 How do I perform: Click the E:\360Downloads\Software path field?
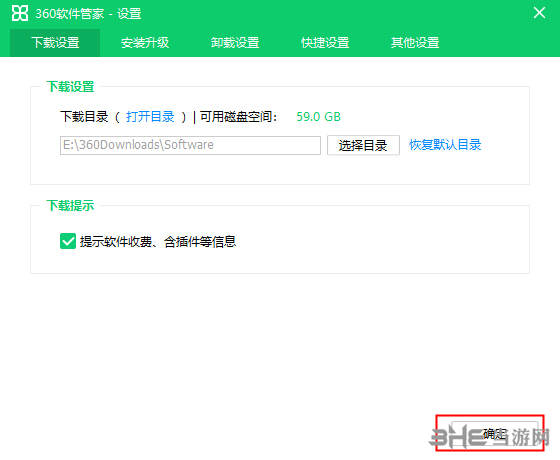(190, 145)
